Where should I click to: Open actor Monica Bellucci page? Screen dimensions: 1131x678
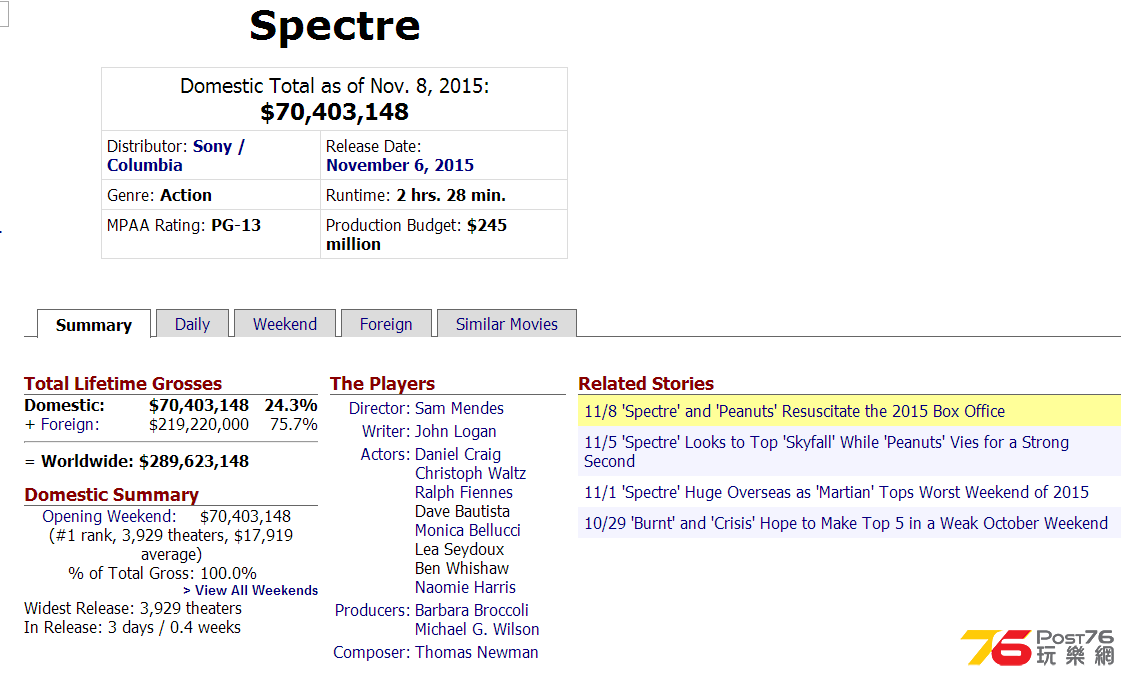click(x=467, y=530)
